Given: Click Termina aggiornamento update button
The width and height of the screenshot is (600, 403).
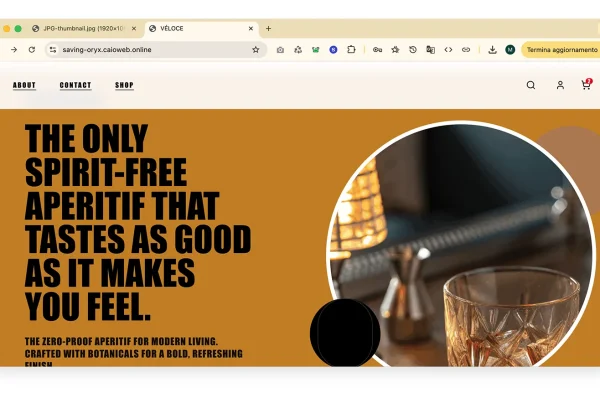Looking at the screenshot, I should [561, 50].
